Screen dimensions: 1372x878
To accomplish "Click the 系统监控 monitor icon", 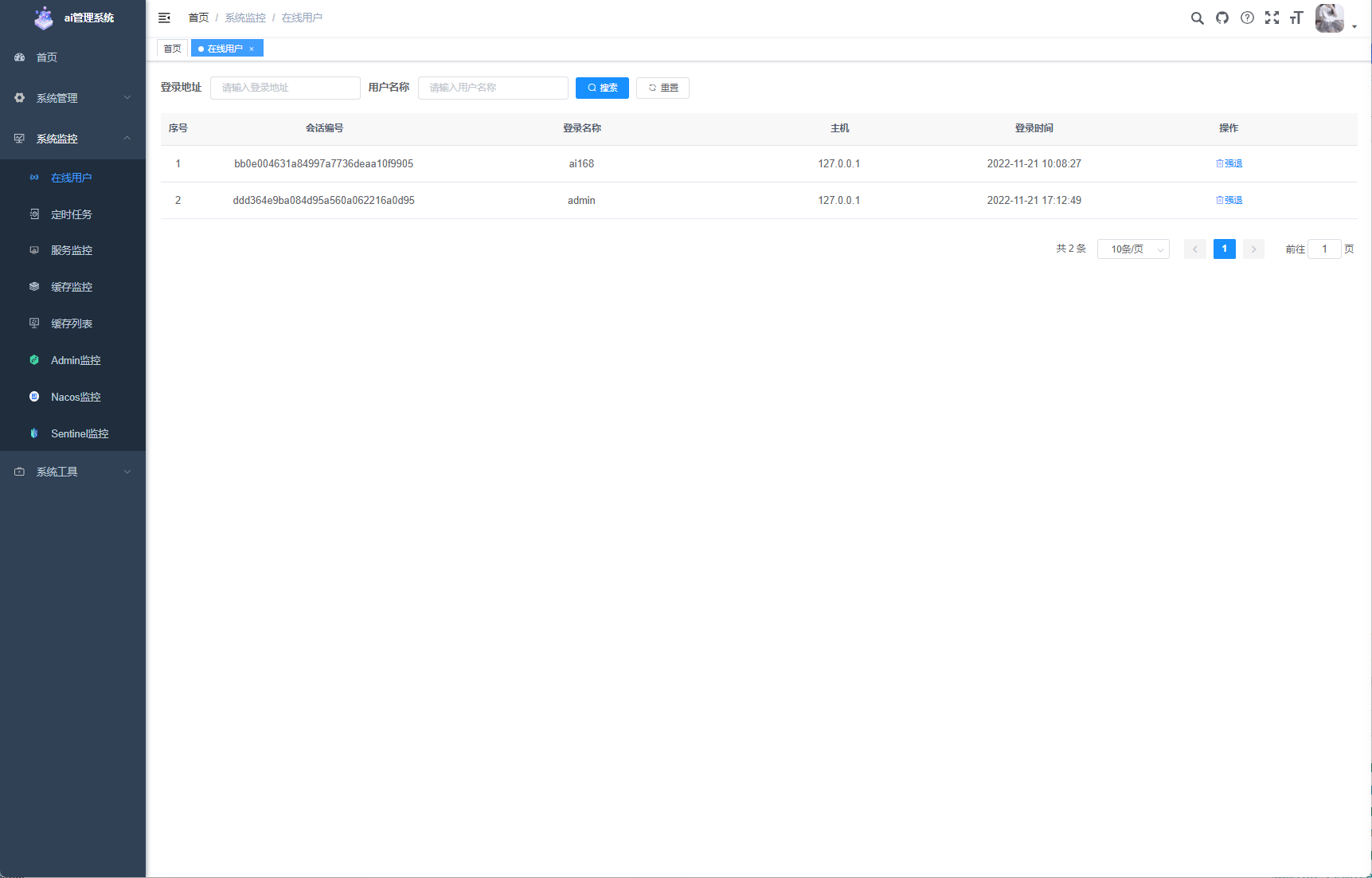I will pos(20,139).
